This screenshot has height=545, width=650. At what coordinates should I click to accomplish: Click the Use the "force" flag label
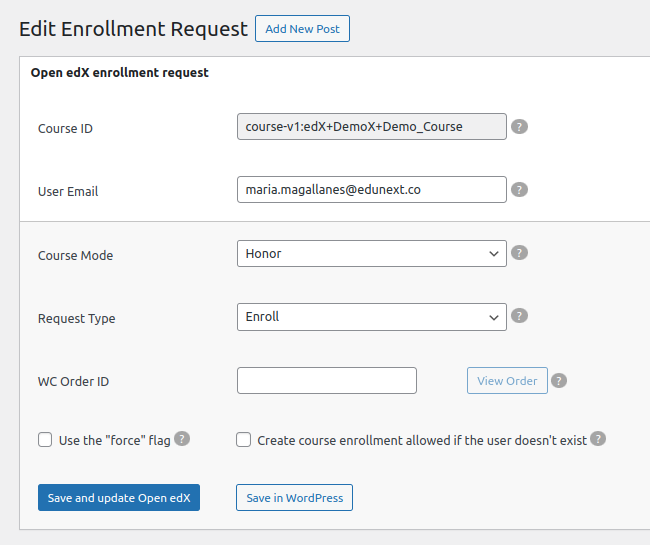(x=114, y=440)
